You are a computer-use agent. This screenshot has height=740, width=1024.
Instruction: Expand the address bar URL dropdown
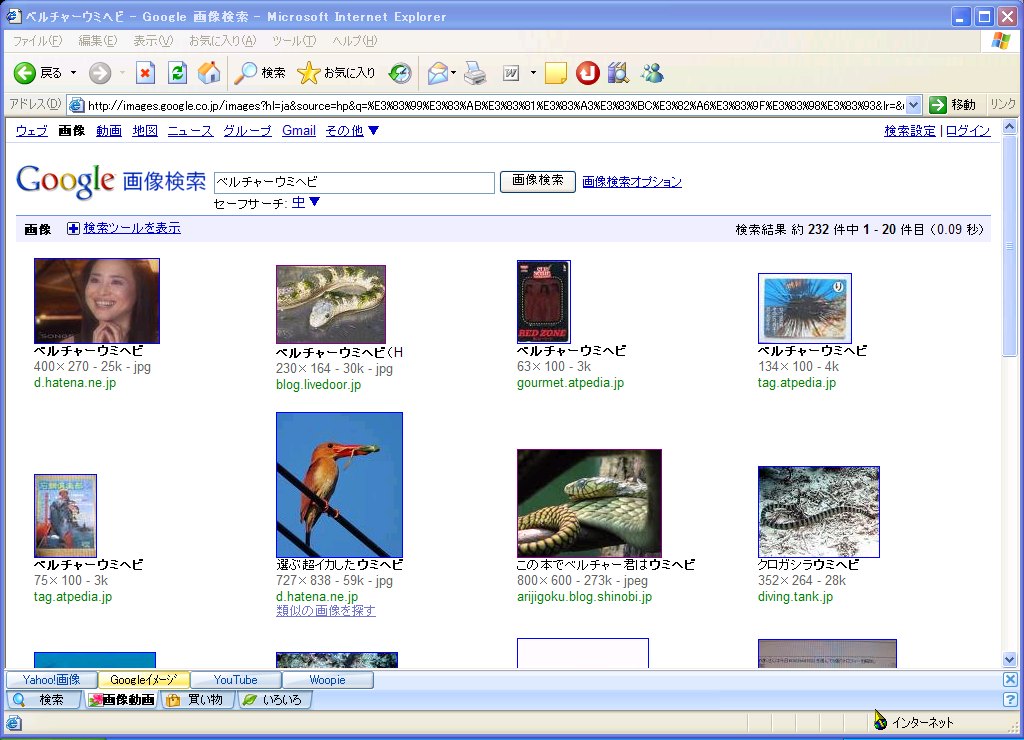pos(914,105)
